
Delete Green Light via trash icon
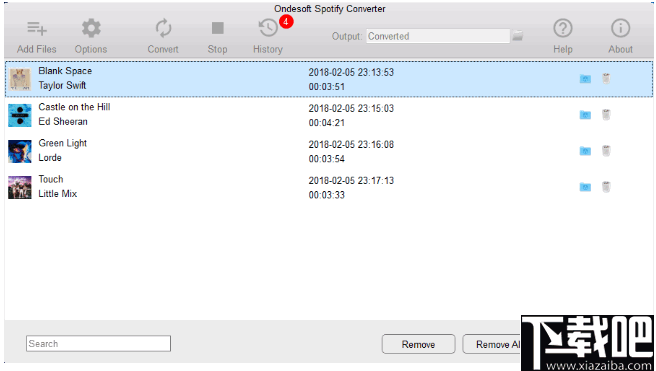(x=606, y=150)
